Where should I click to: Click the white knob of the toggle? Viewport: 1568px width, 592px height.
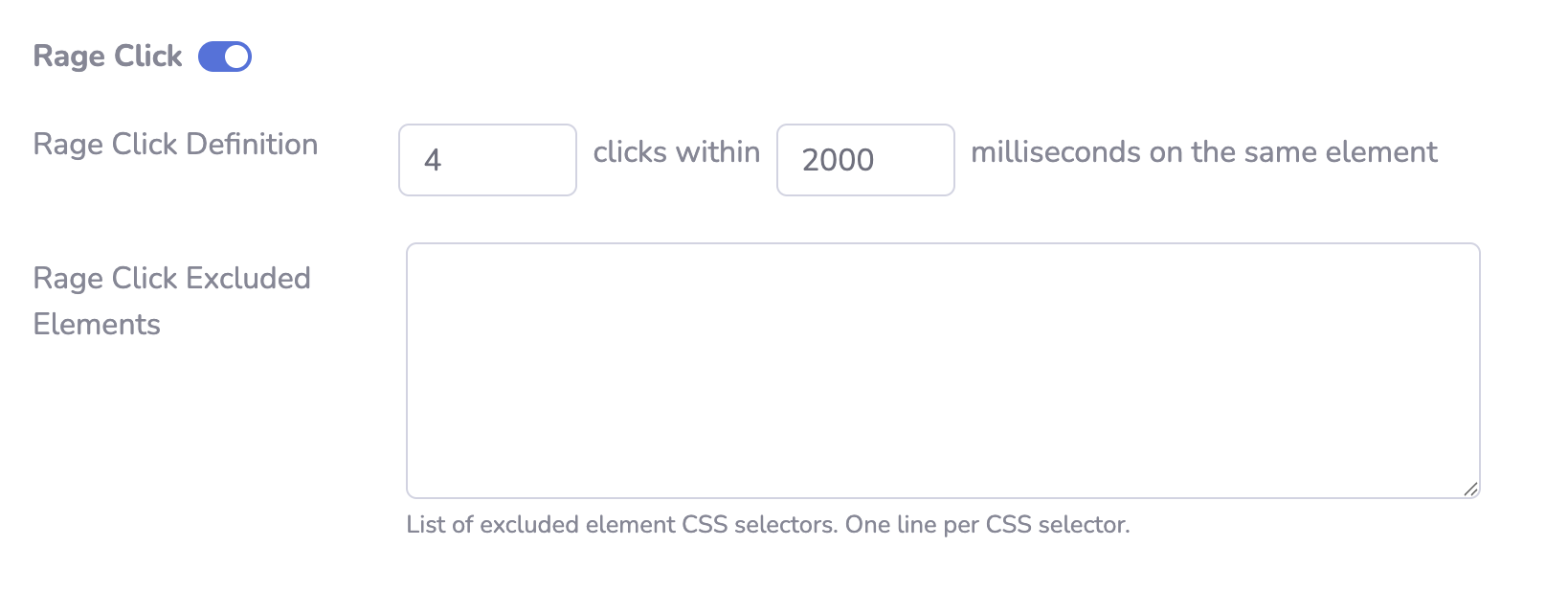click(x=236, y=57)
